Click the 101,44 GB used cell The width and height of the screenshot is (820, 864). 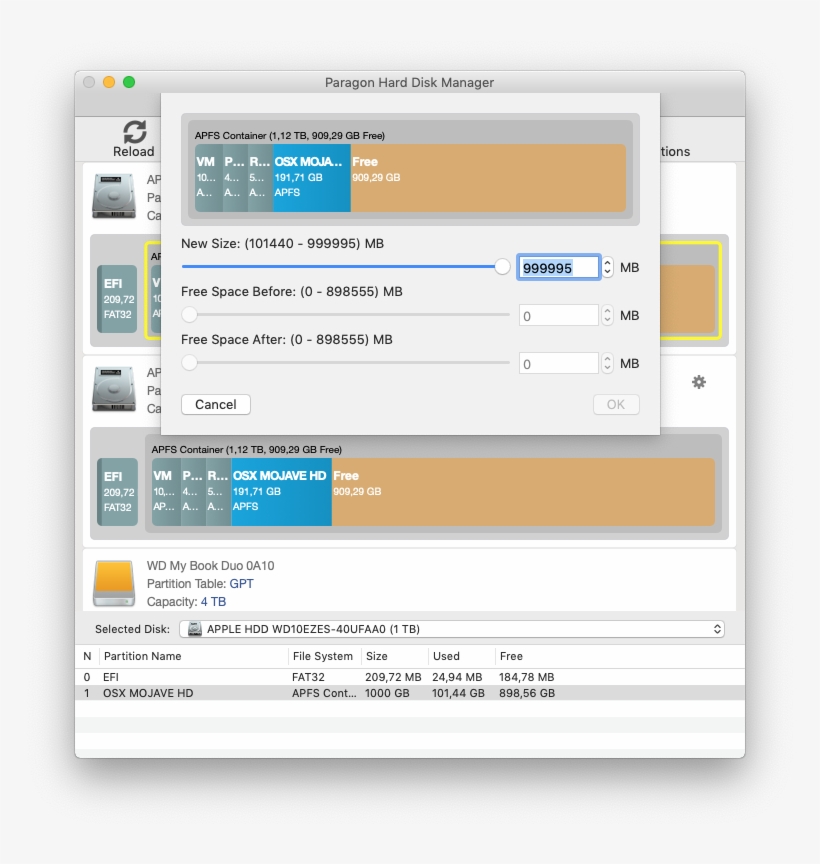tap(458, 693)
